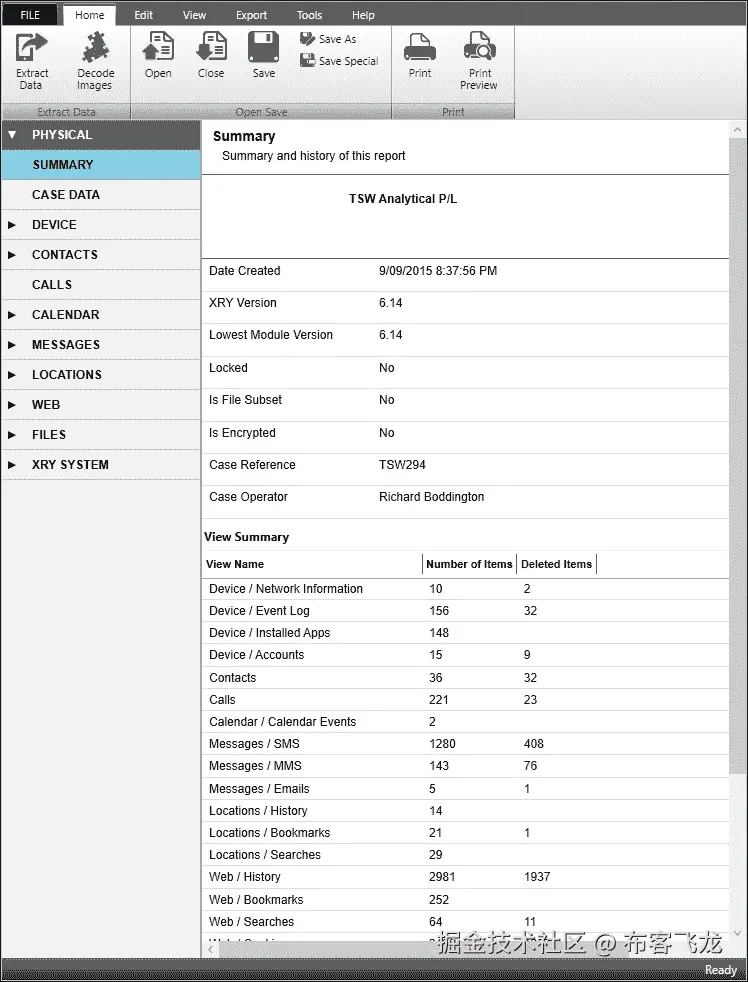Select CALLS in the sidebar

click(101, 285)
